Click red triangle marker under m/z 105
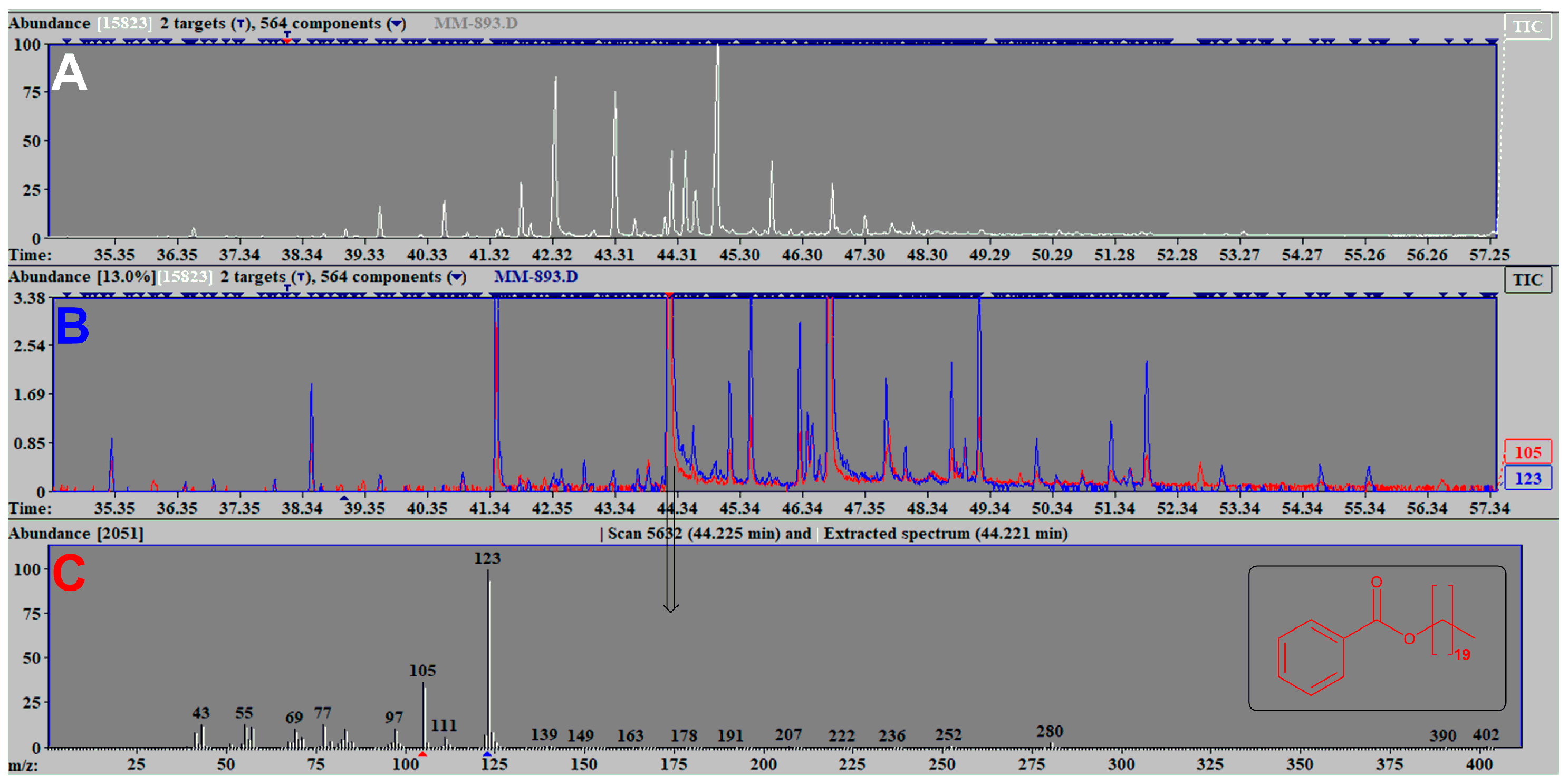Screen dimensions: 1568x784 pyautogui.click(x=422, y=754)
